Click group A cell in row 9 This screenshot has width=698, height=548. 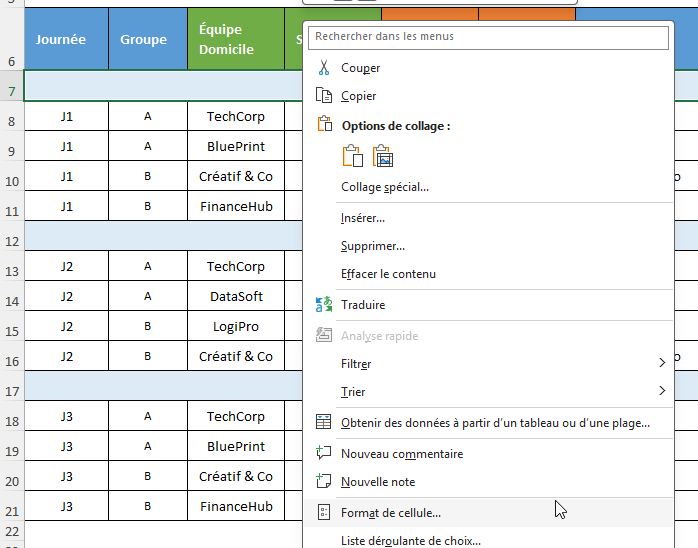tap(148, 146)
